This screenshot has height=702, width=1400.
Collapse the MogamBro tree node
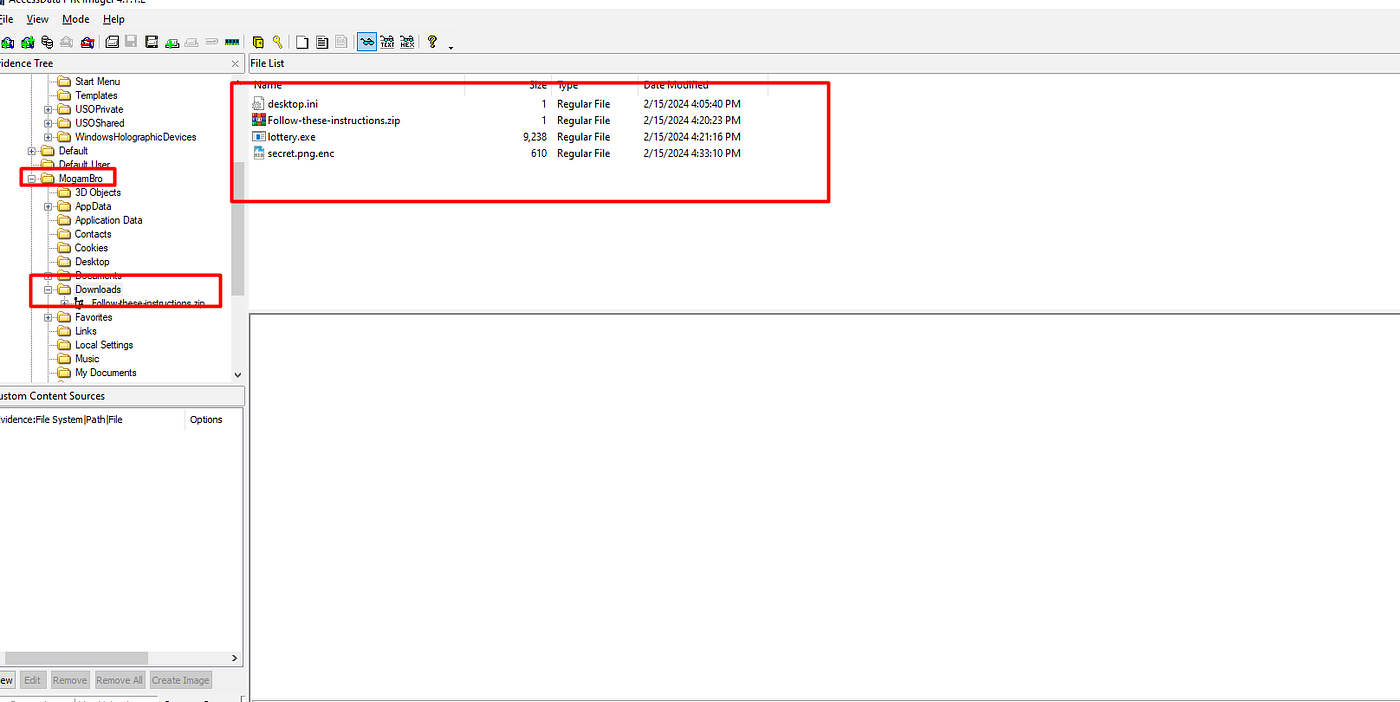[x=33, y=177]
